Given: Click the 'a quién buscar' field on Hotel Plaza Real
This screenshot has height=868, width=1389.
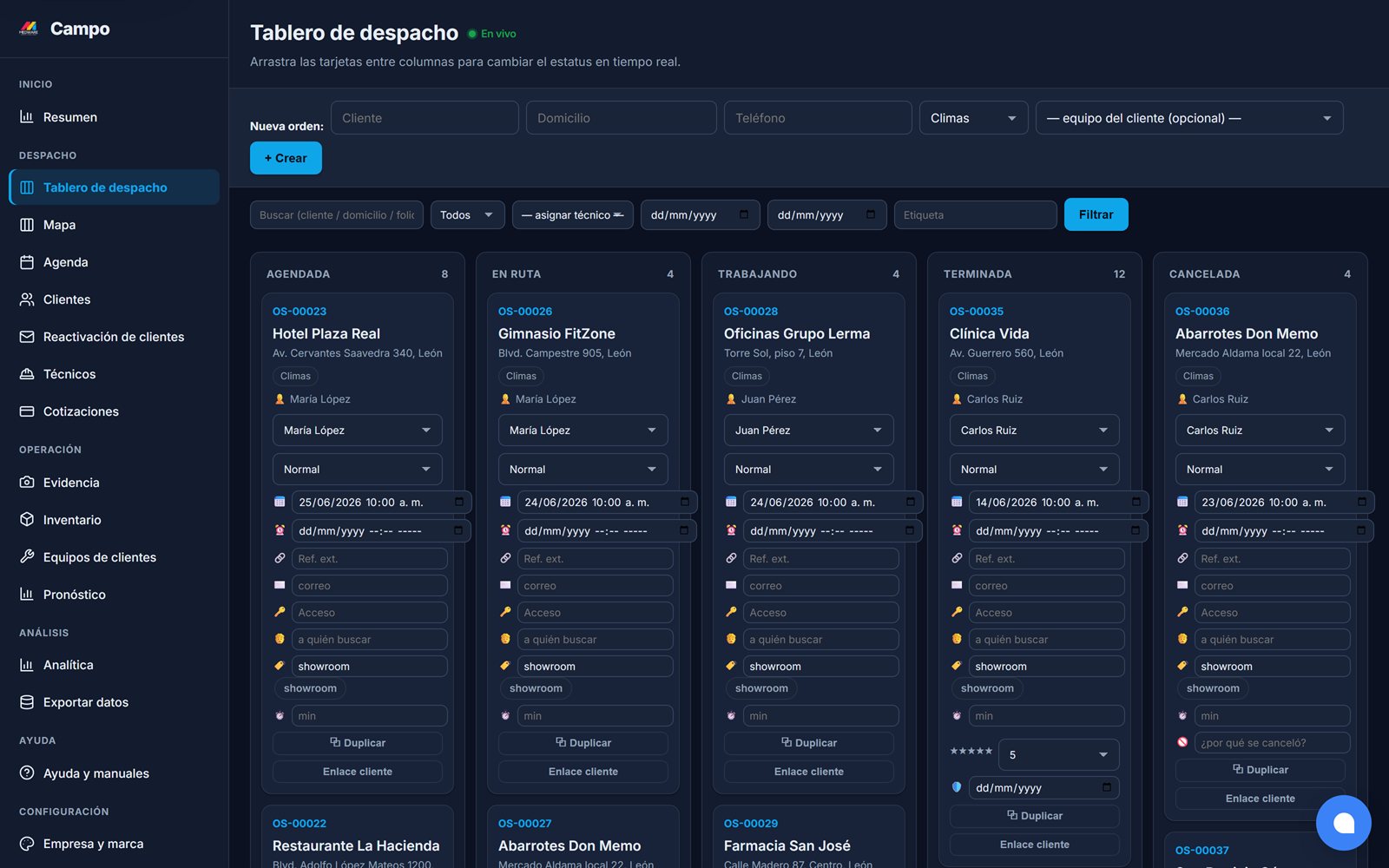Looking at the screenshot, I should (369, 640).
